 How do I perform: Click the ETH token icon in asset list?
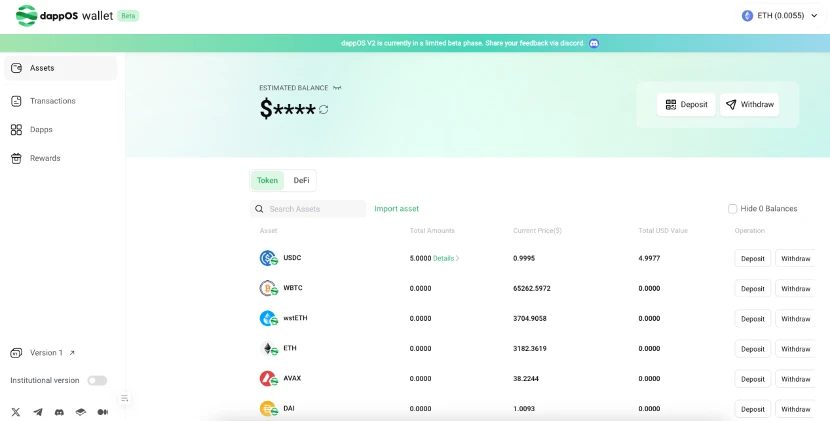[268, 348]
